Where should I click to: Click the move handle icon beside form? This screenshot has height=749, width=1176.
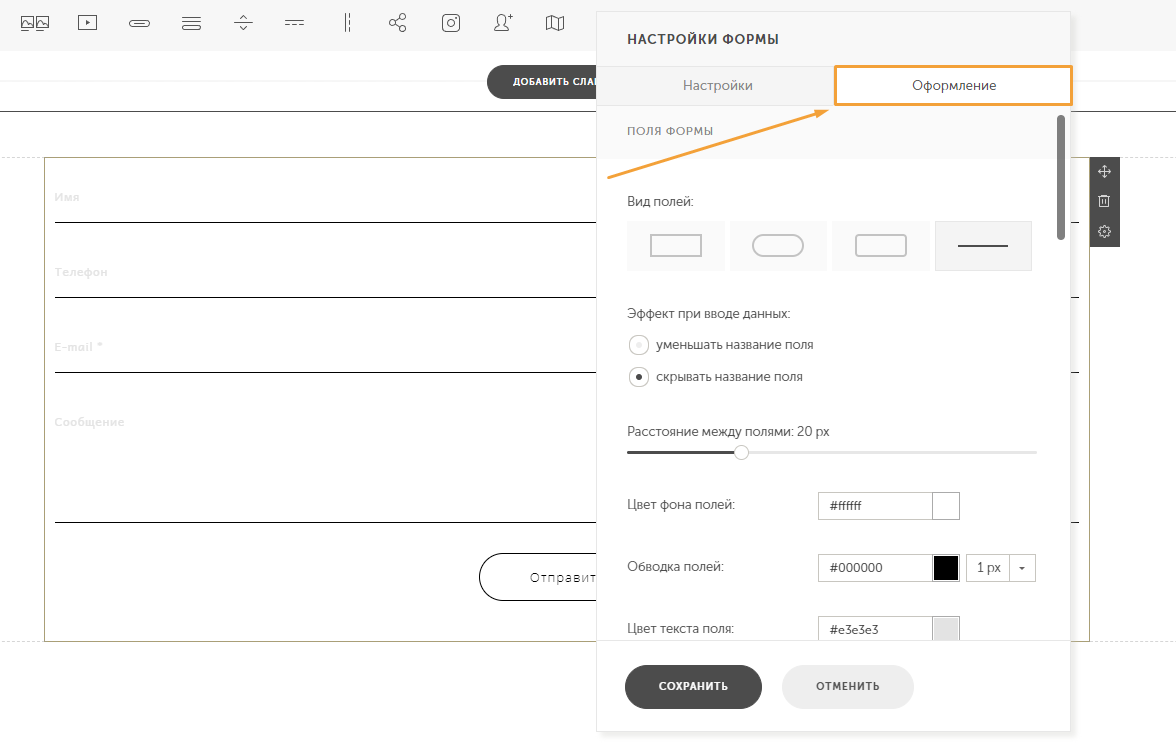tap(1104, 171)
